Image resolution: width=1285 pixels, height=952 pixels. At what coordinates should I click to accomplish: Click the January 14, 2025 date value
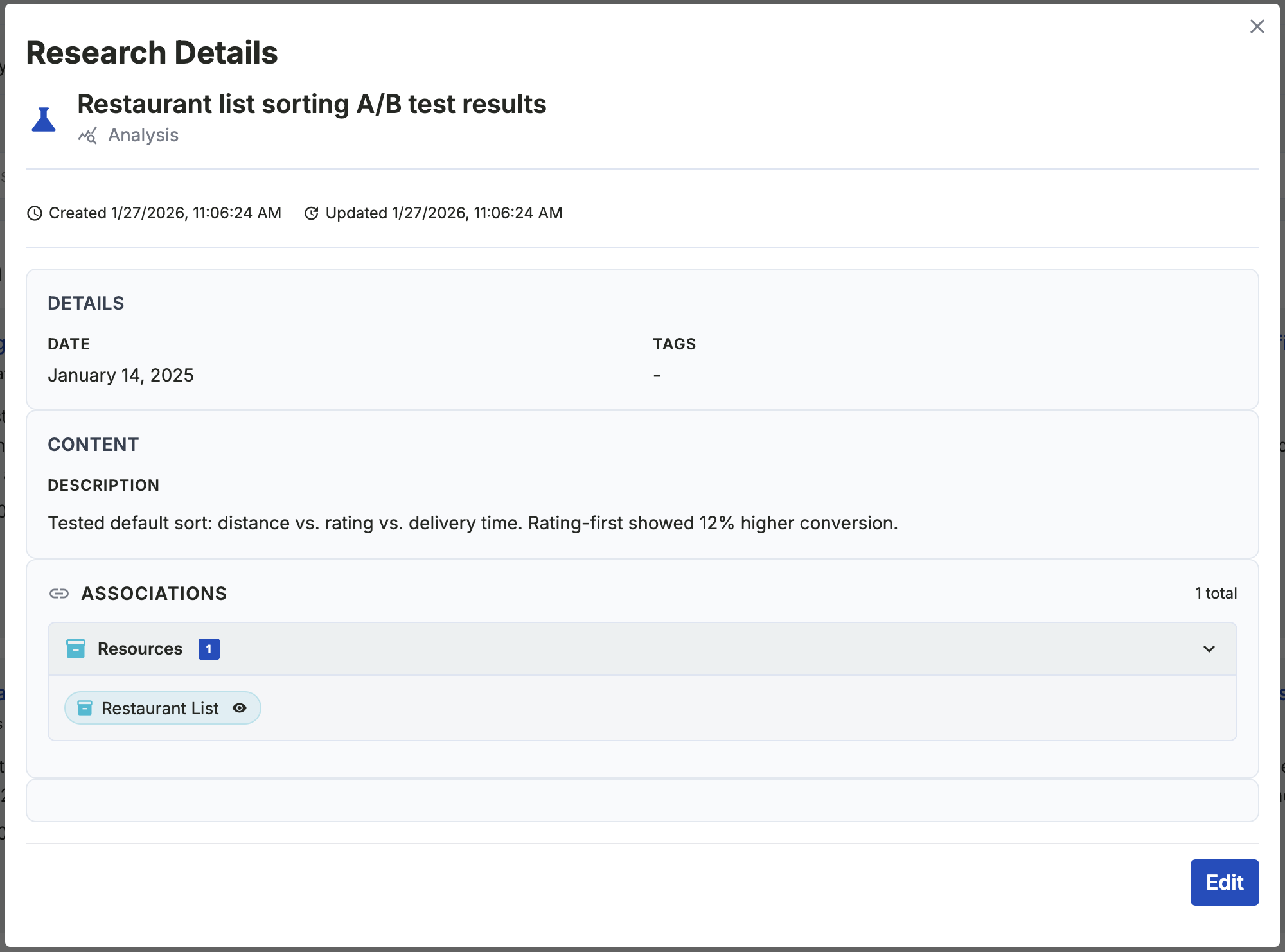coord(121,375)
